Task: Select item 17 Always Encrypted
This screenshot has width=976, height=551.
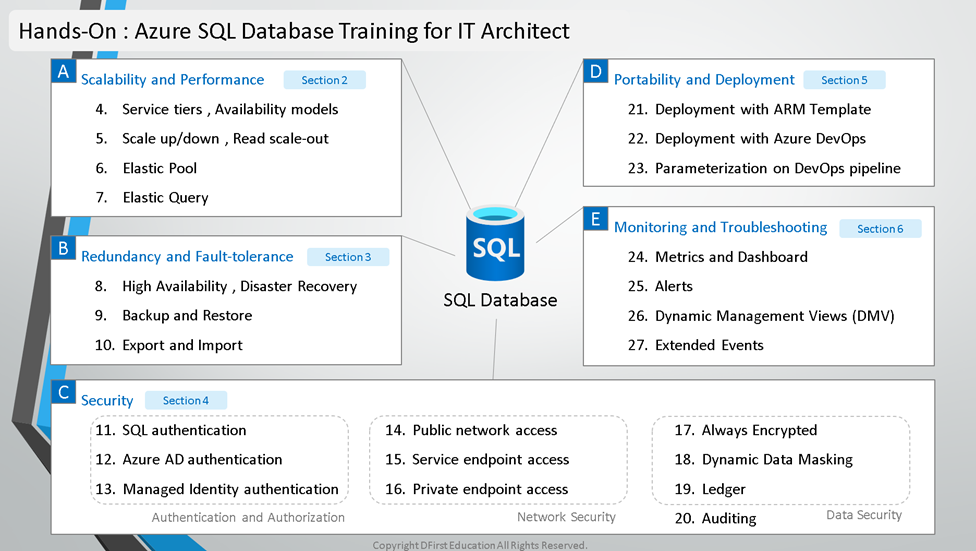Action: [x=746, y=430]
